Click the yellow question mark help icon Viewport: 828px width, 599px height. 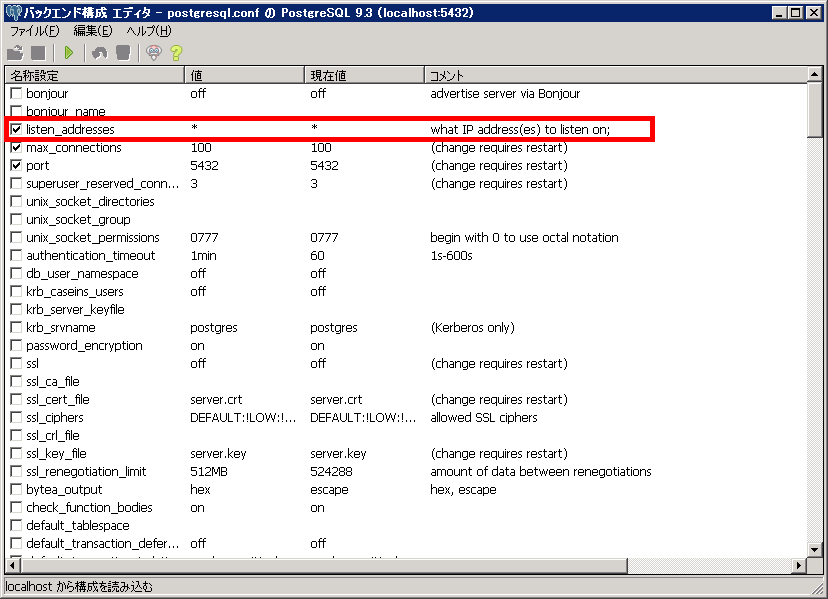[x=176, y=53]
